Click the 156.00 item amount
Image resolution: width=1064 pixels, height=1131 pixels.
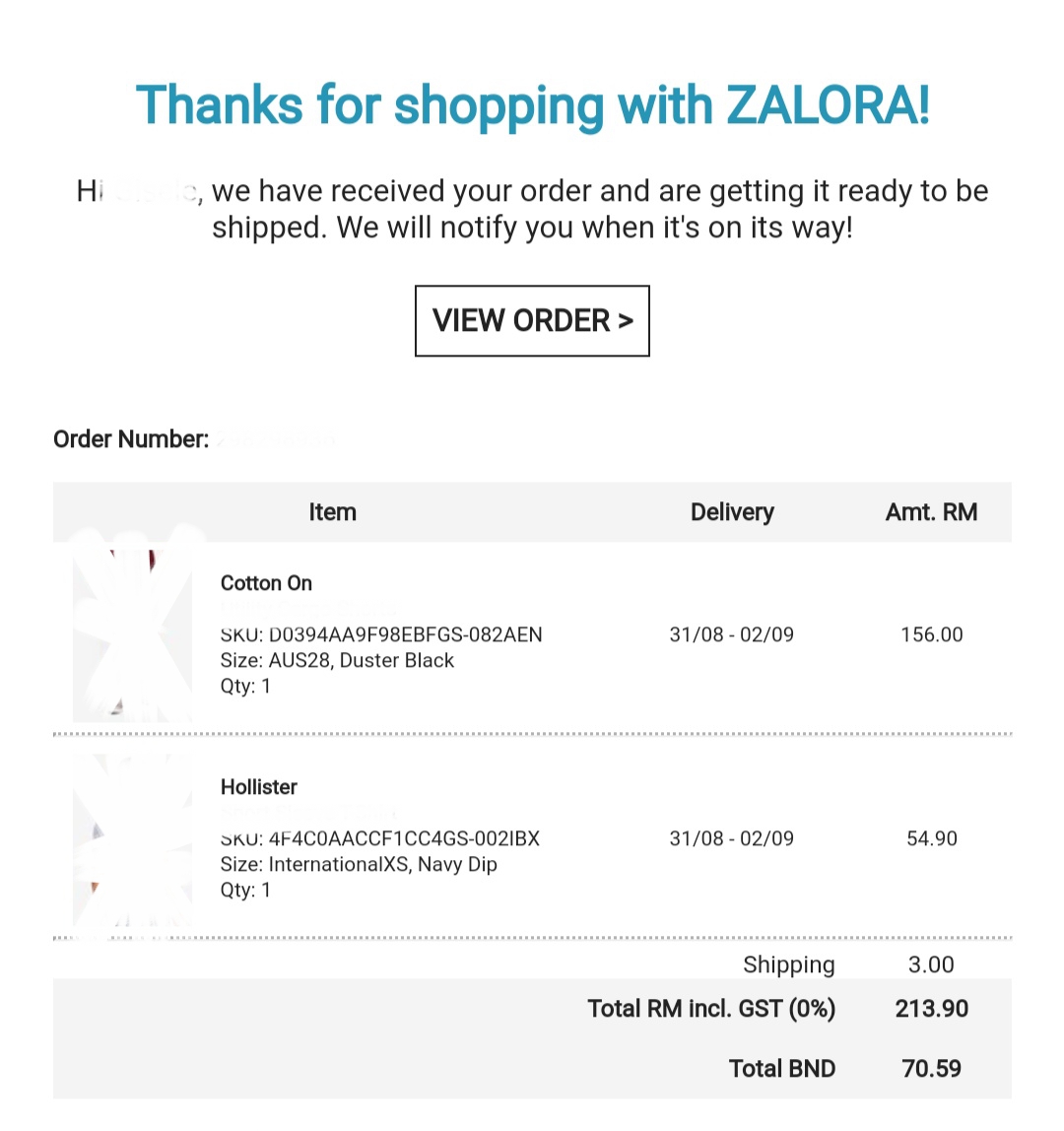[x=931, y=634]
